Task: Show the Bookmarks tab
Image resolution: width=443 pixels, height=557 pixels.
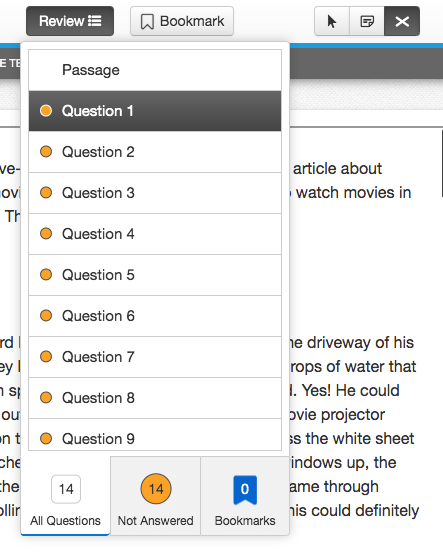Action: point(245,496)
